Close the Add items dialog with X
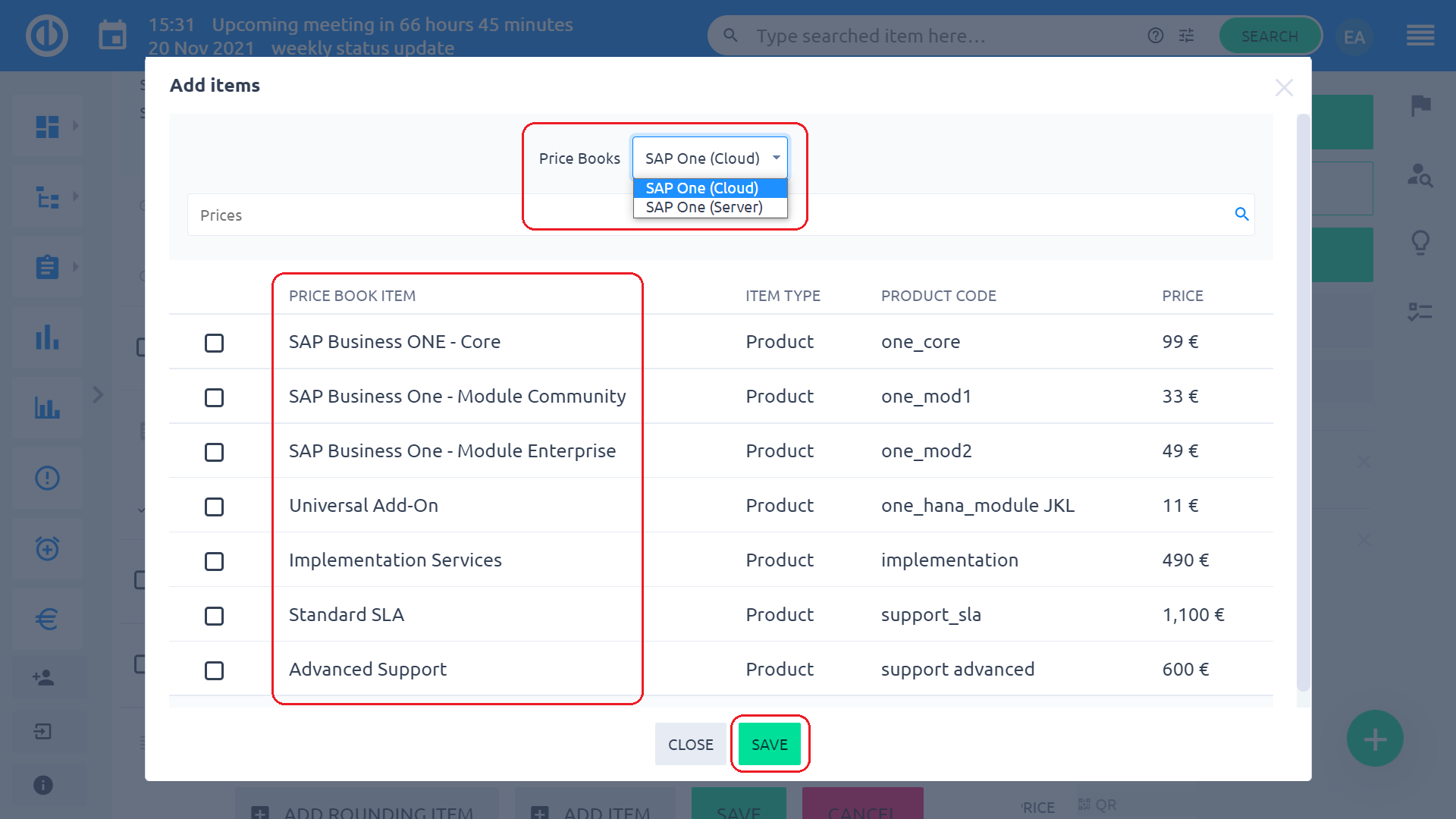The width and height of the screenshot is (1456, 819). click(1284, 88)
